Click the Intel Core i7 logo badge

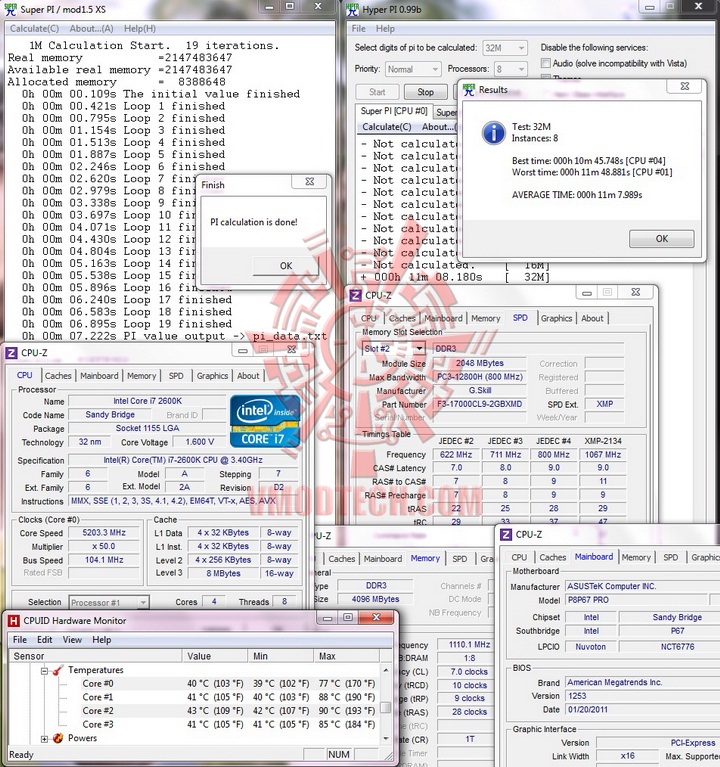[x=265, y=421]
